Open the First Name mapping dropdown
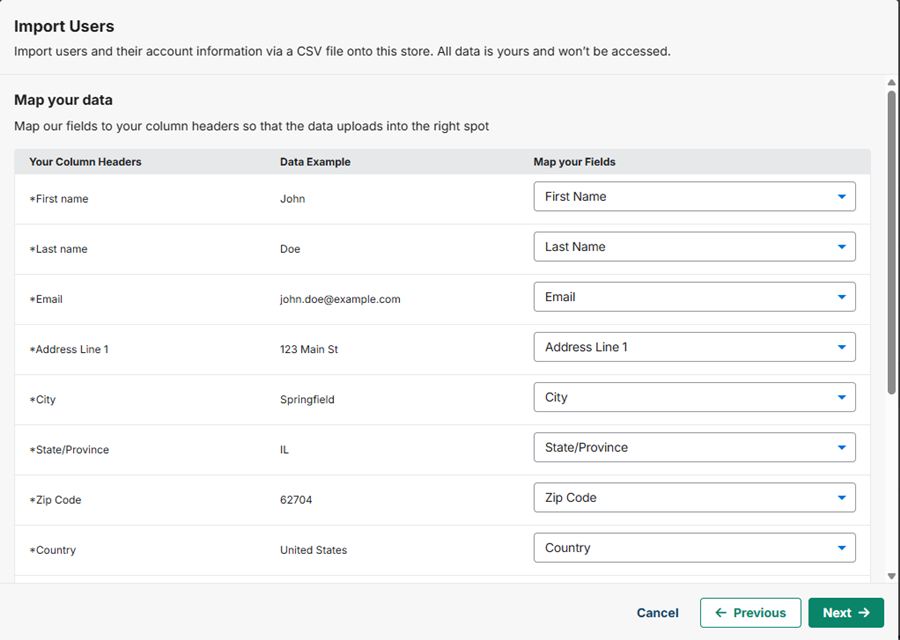Screen dimensions: 900x640 point(695,196)
